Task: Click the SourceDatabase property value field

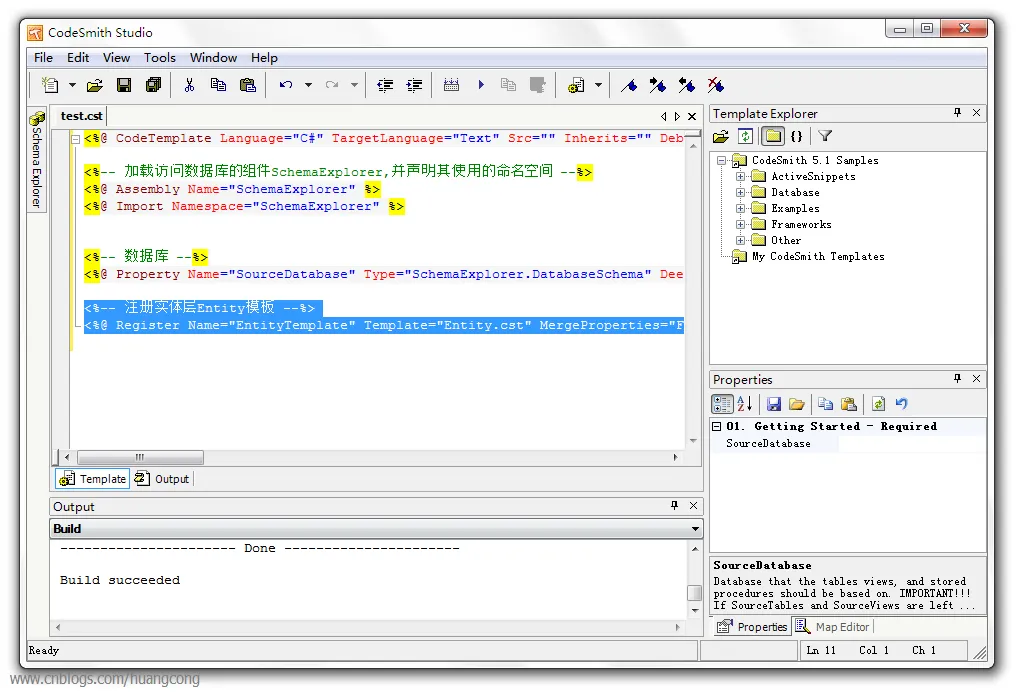Action: tap(910, 444)
